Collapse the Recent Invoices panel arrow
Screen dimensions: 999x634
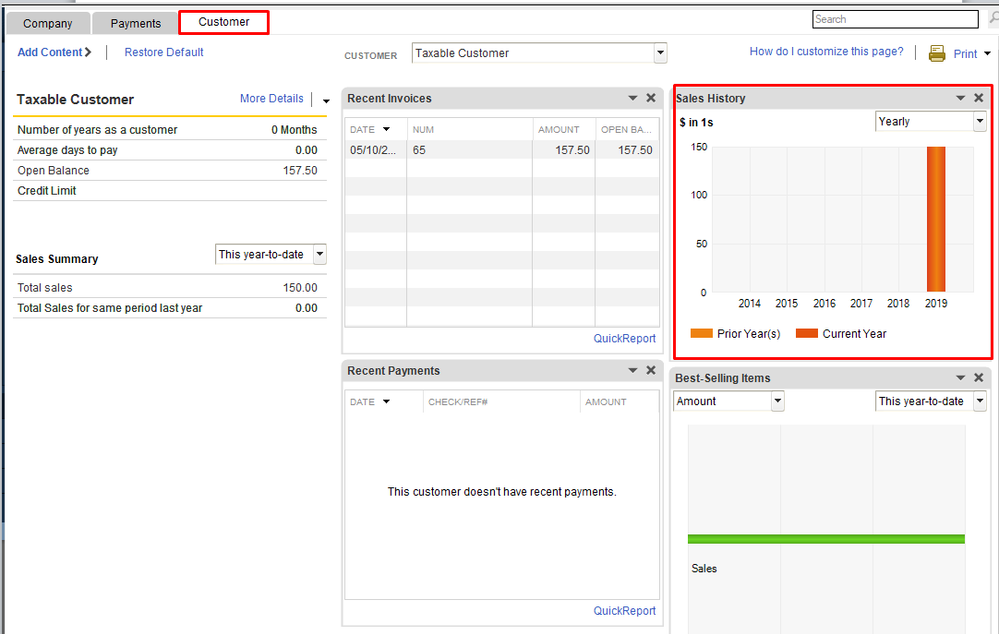[632, 98]
